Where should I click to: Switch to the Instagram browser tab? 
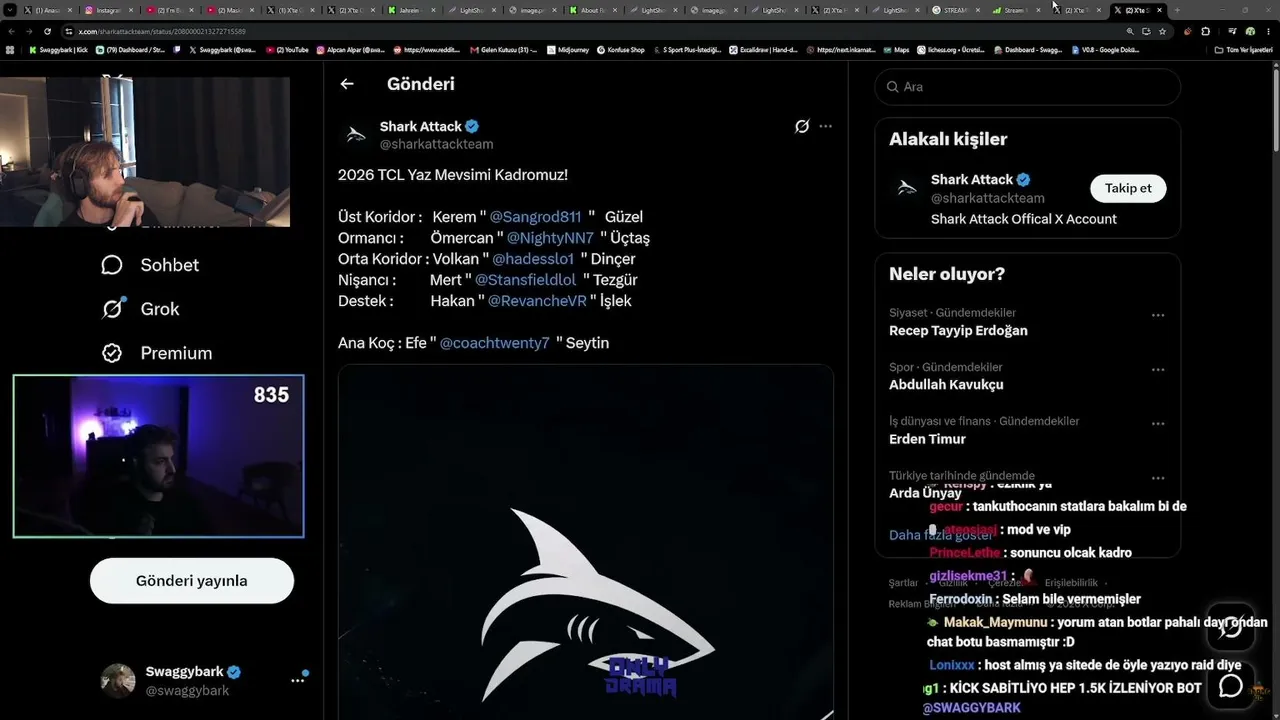point(108,10)
